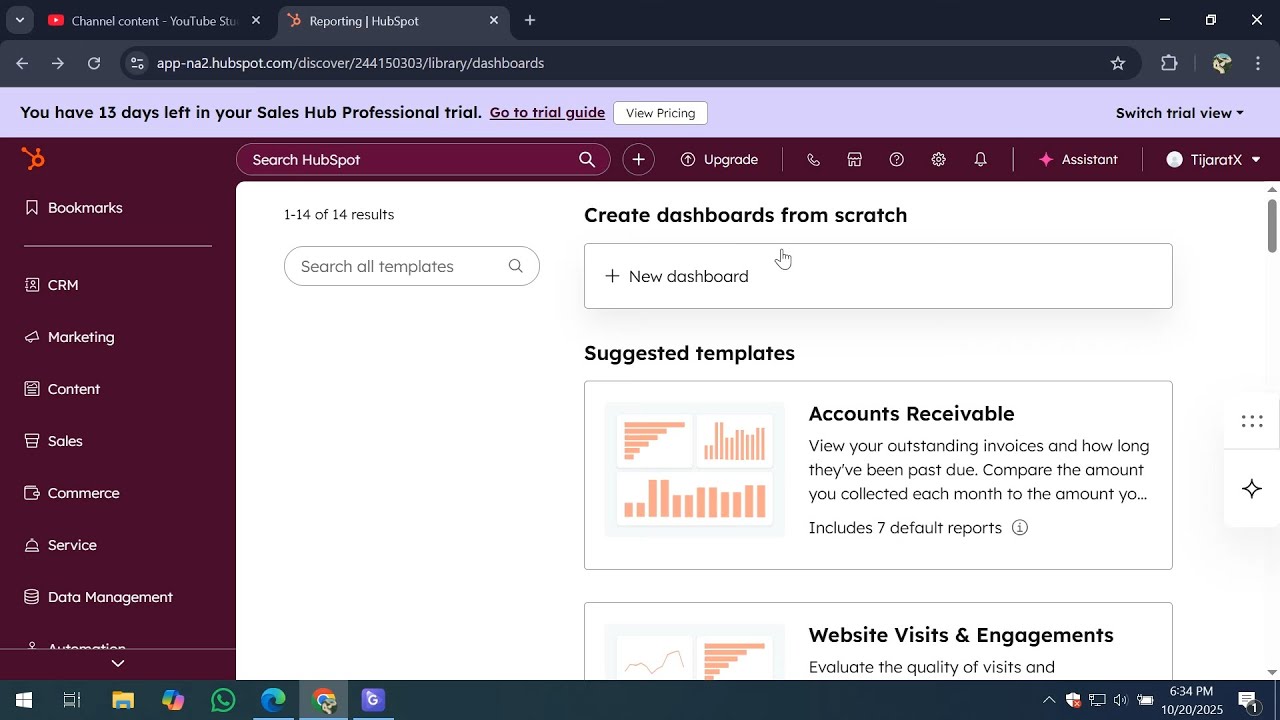This screenshot has width=1280, height=720.
Task: Go back in browser history
Action: (22, 63)
